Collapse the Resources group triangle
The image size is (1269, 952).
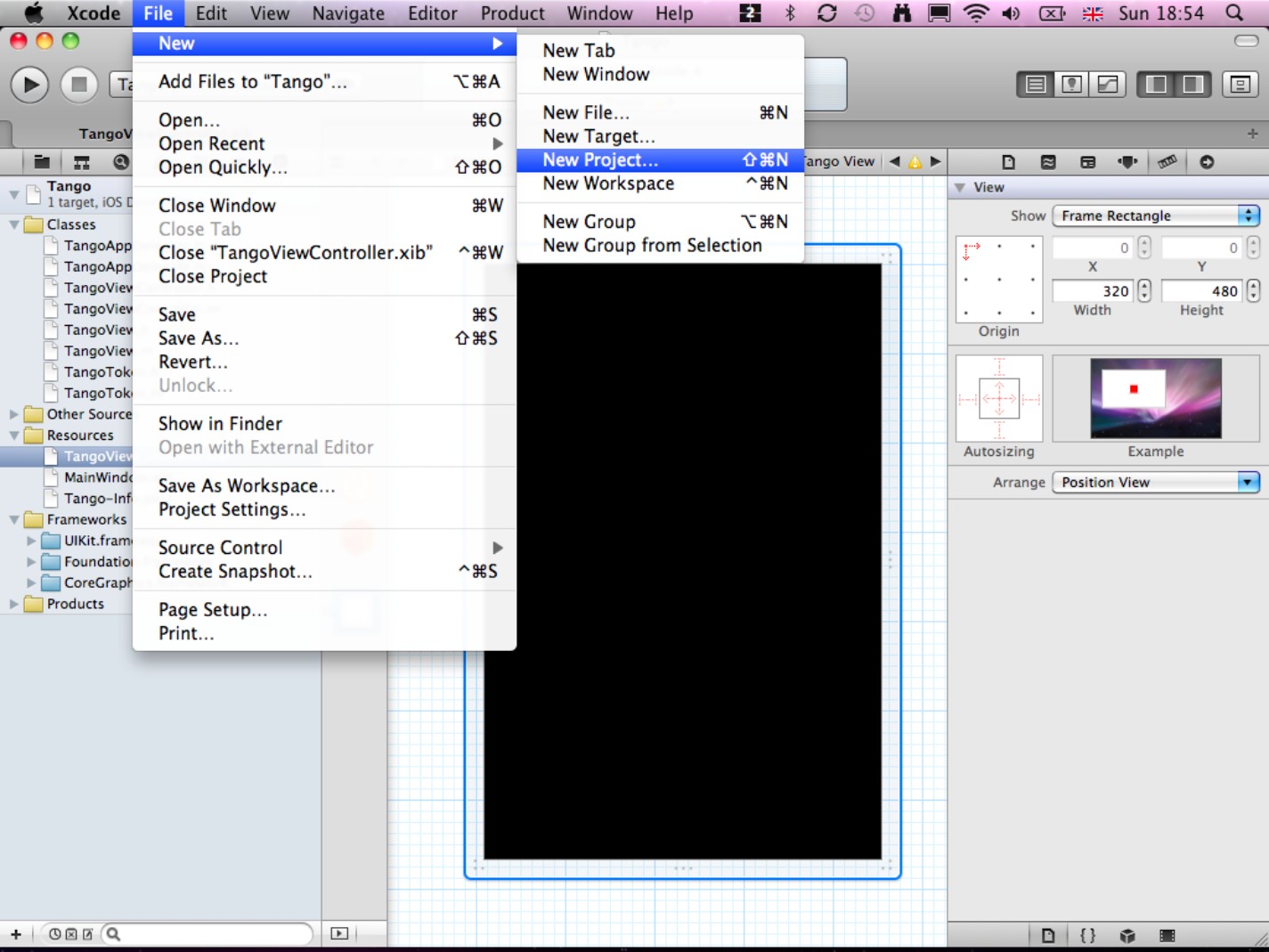(x=14, y=435)
